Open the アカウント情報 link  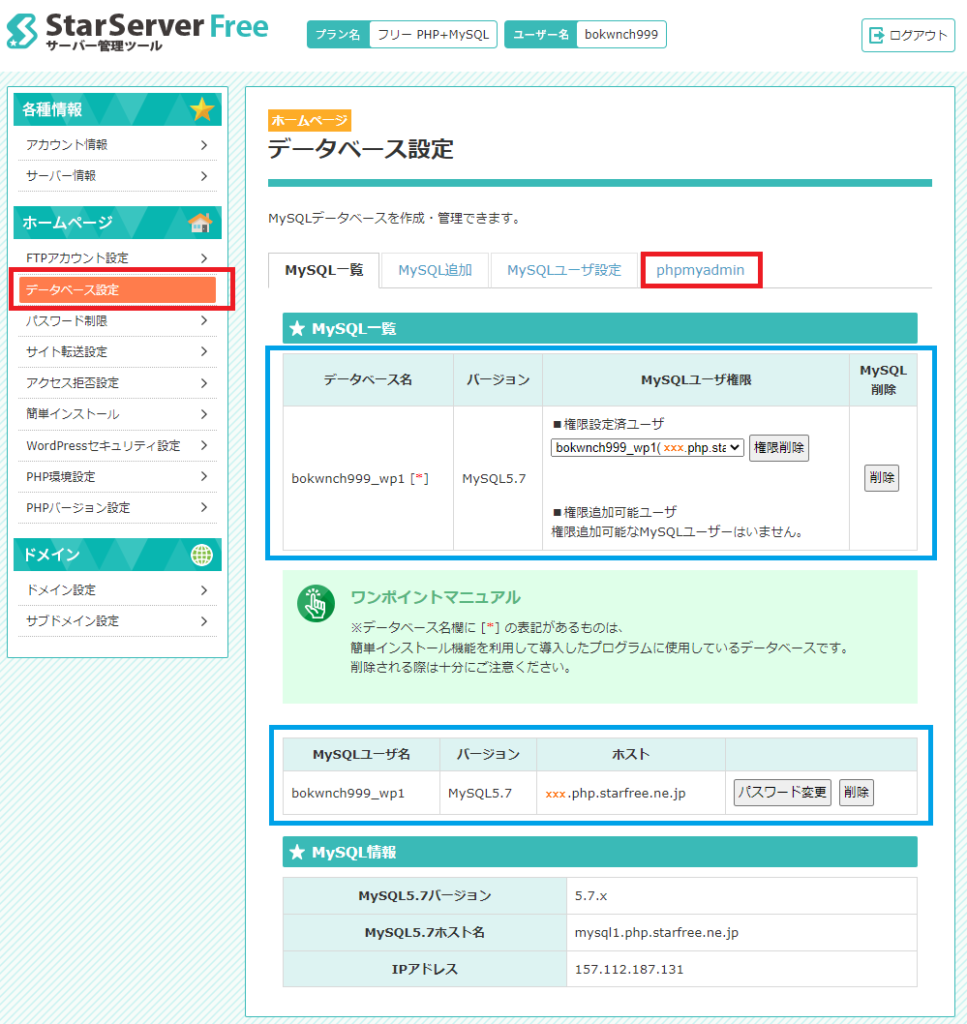point(67,145)
